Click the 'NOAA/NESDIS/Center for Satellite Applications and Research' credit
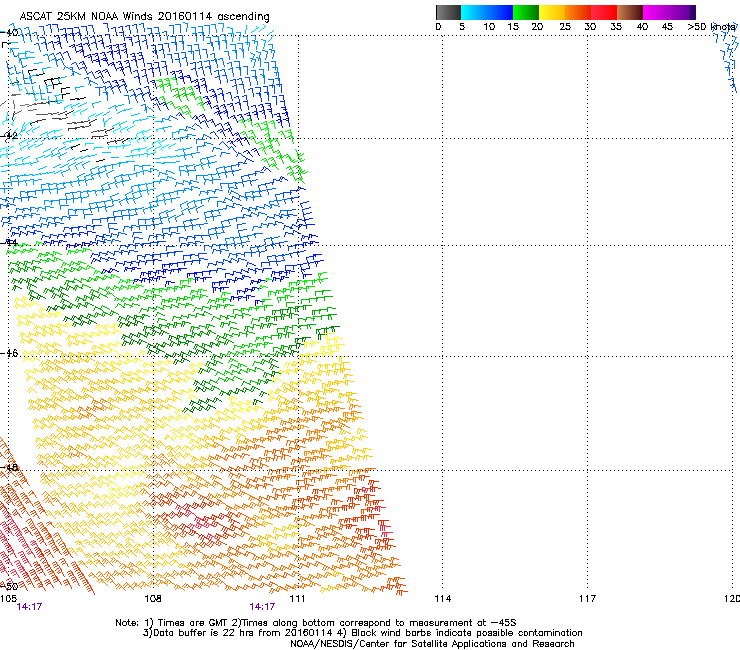740x650 pixels. [x=432, y=644]
